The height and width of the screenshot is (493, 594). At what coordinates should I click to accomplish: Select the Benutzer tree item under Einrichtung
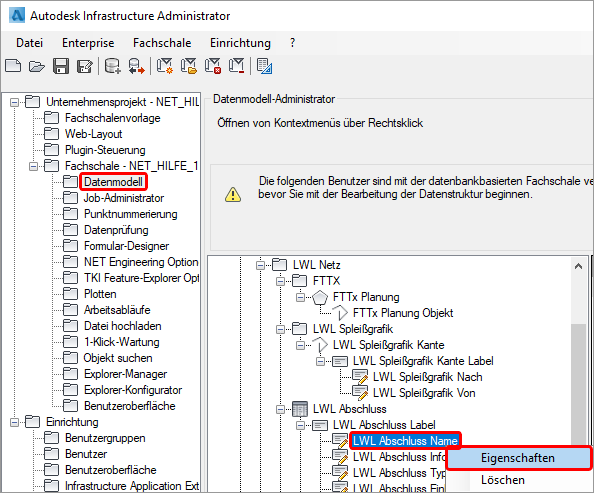click(86, 454)
